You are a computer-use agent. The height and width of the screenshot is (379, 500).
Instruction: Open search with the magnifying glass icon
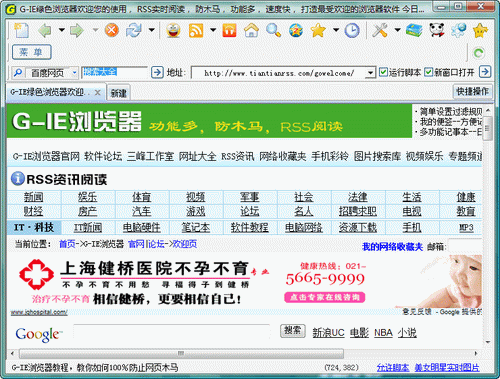[x=273, y=30]
